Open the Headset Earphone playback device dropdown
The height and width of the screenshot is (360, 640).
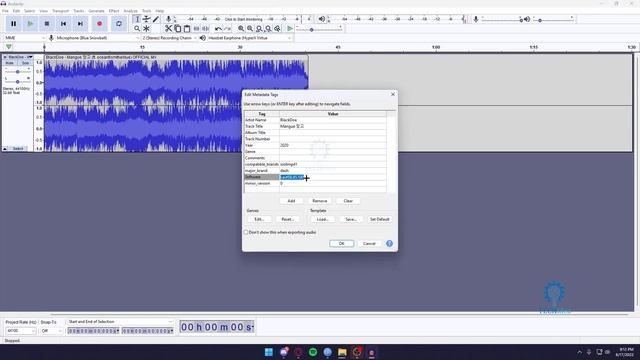point(249,38)
